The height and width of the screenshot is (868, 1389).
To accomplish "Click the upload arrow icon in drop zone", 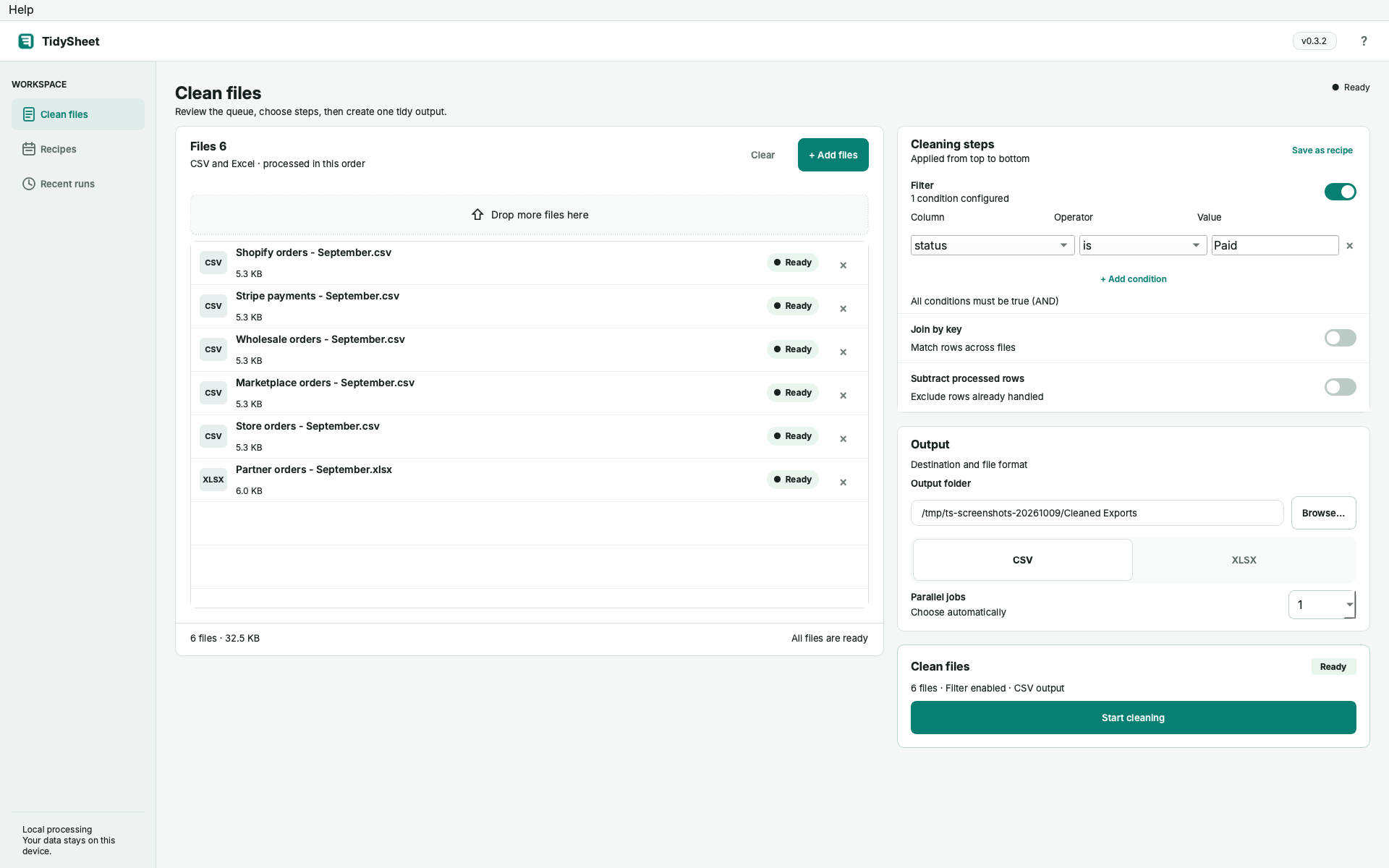I will pyautogui.click(x=477, y=215).
